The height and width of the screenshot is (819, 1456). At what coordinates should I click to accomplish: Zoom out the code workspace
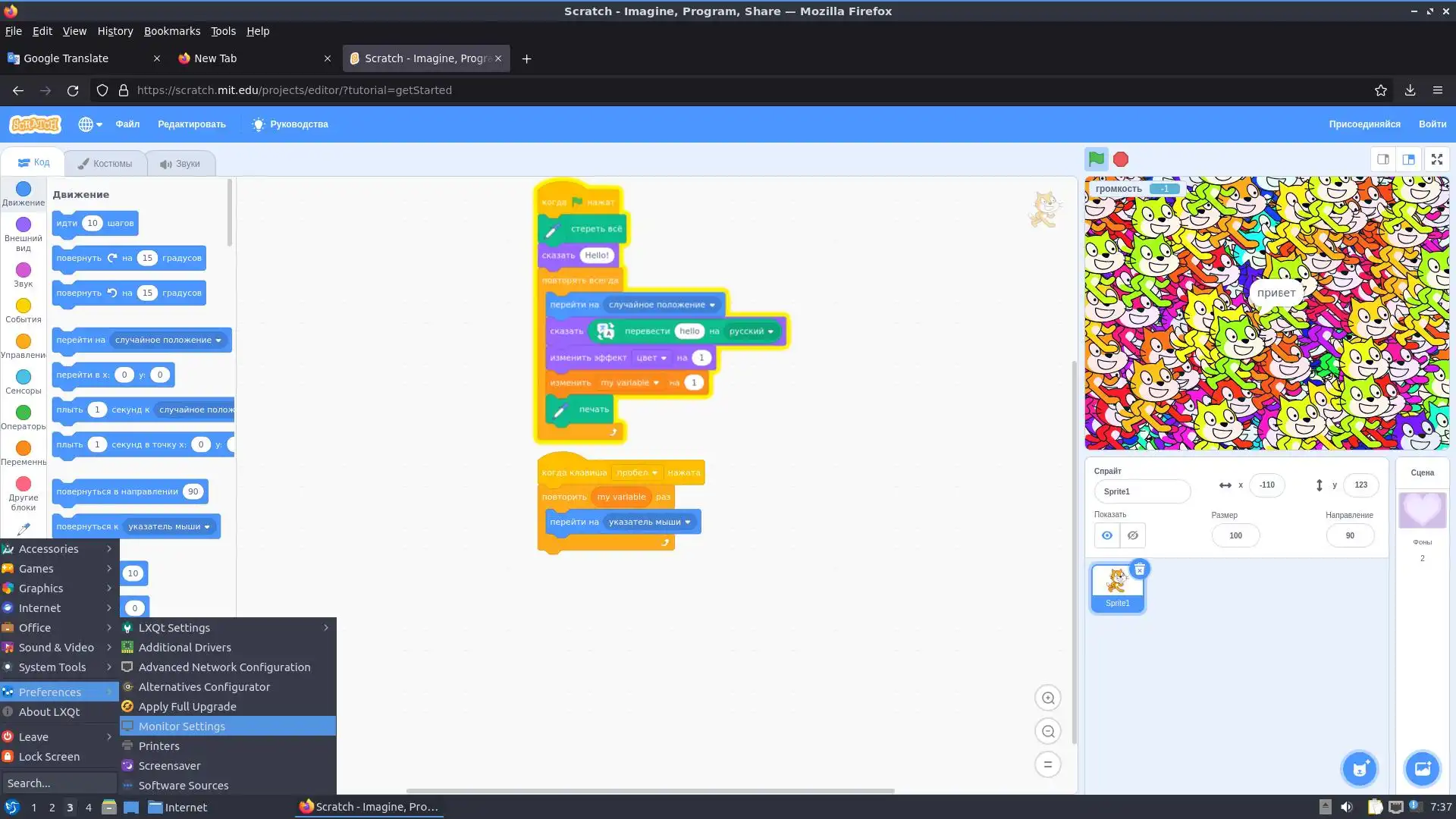click(1047, 731)
